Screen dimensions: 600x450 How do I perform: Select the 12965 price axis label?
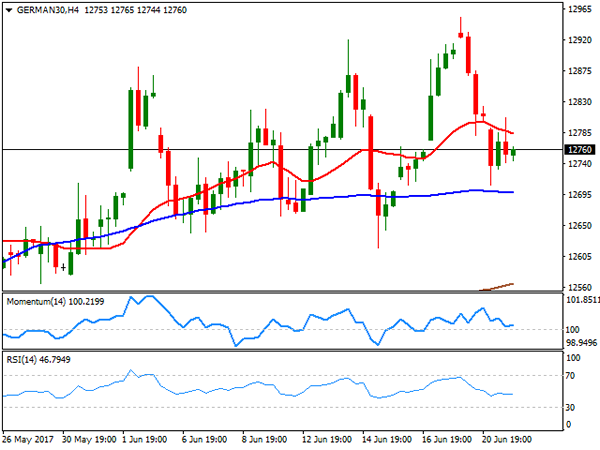click(580, 10)
